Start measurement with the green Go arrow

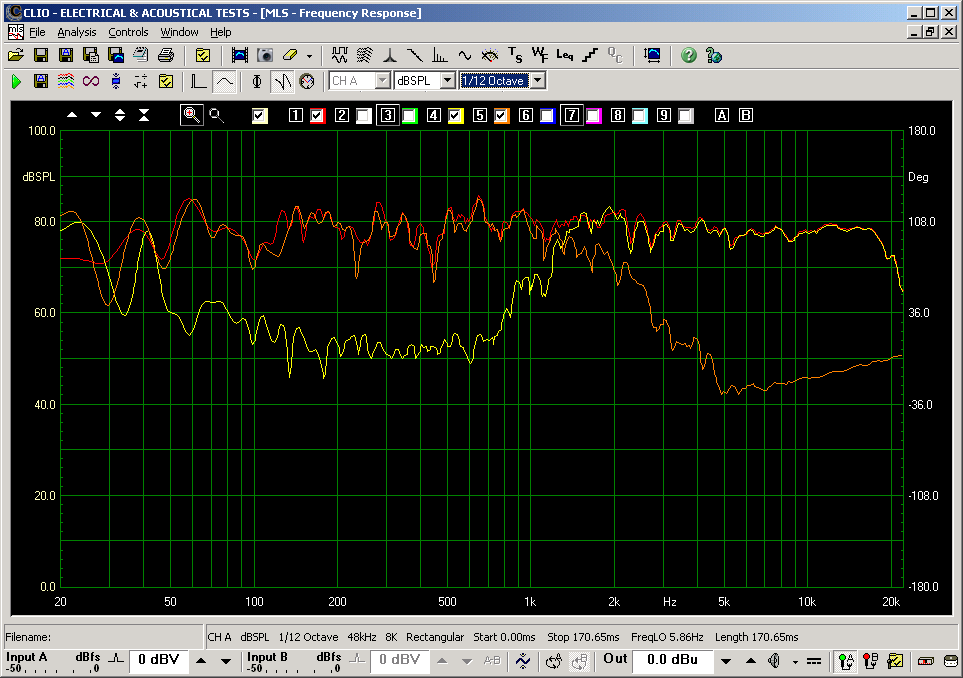[x=16, y=81]
